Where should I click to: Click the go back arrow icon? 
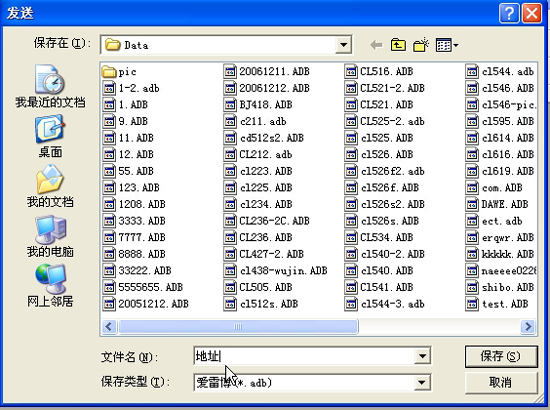click(x=376, y=45)
